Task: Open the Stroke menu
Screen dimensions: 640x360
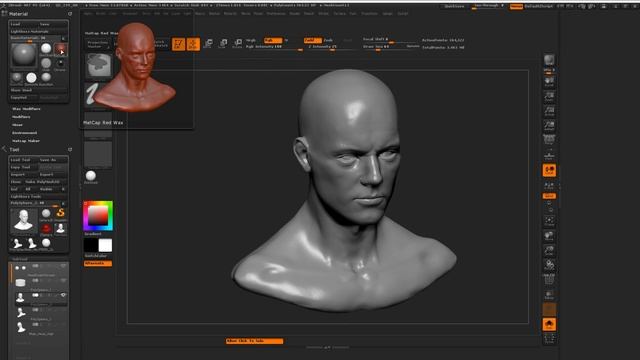Action: tap(323, 13)
